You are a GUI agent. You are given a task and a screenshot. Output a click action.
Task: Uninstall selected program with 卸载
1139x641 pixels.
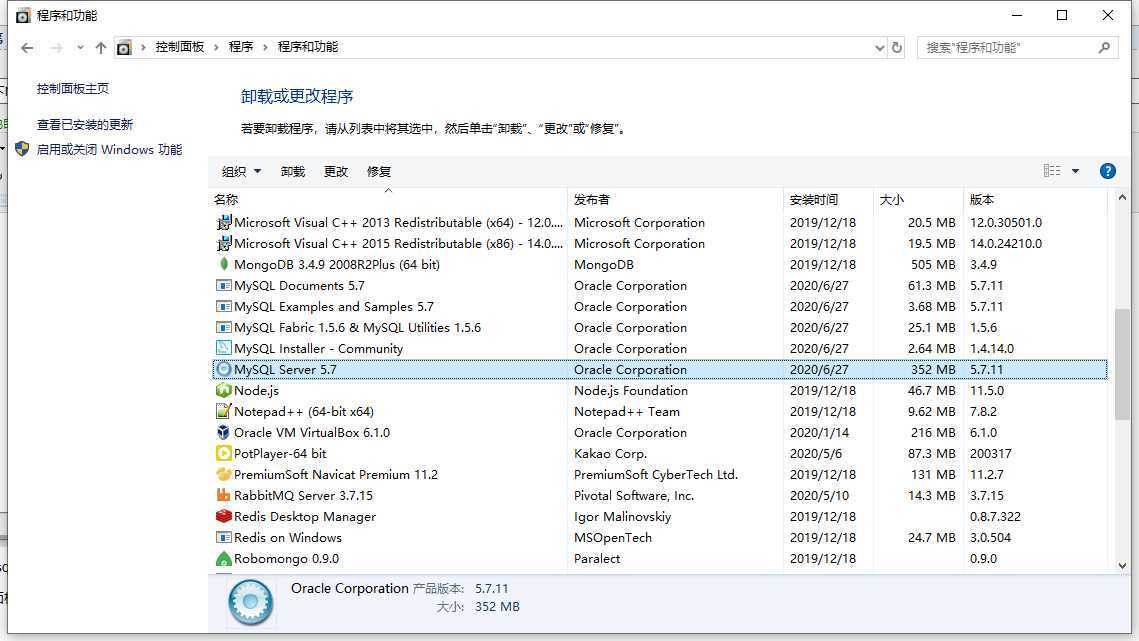[293, 172]
